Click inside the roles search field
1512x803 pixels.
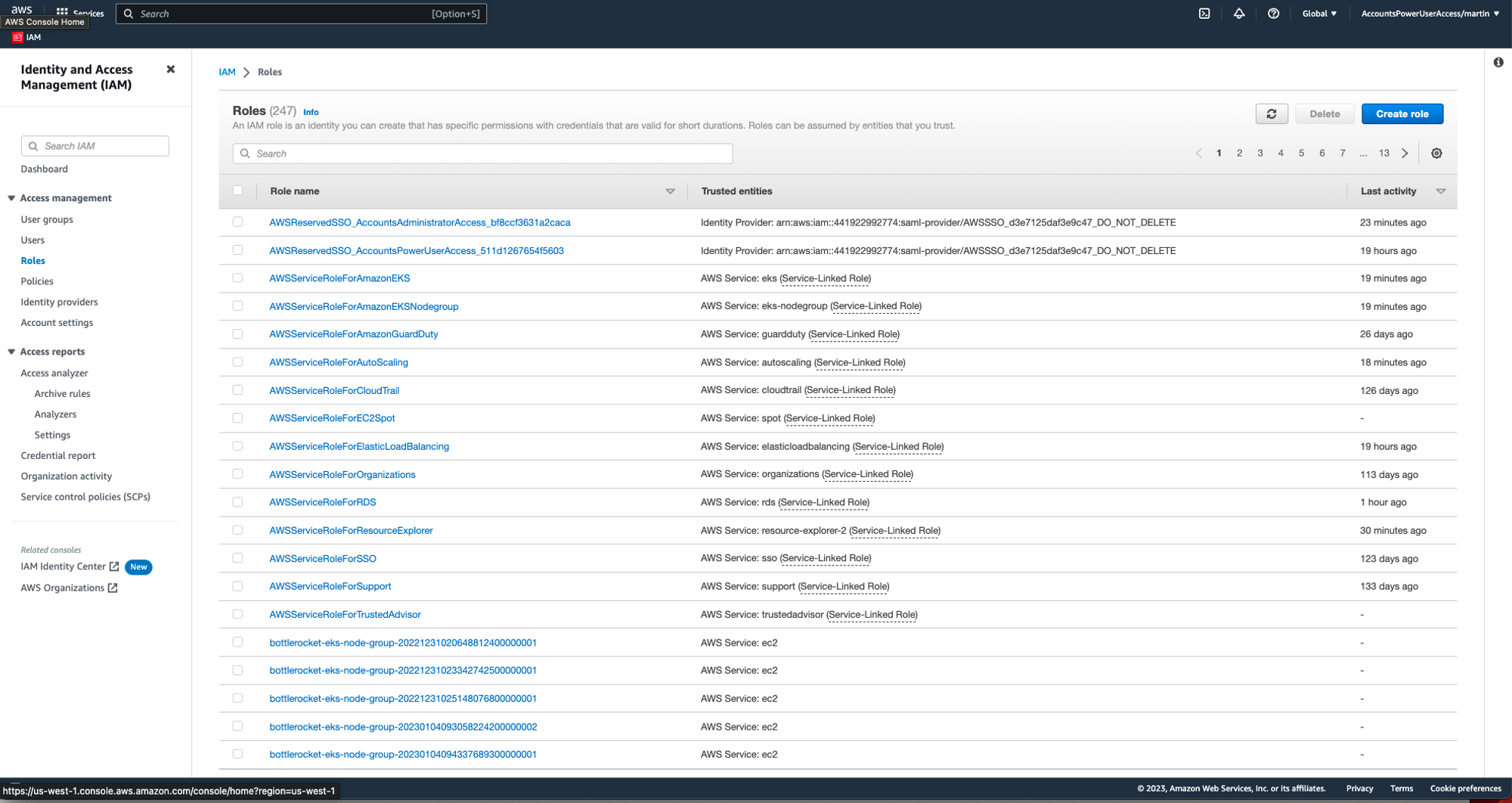point(482,153)
